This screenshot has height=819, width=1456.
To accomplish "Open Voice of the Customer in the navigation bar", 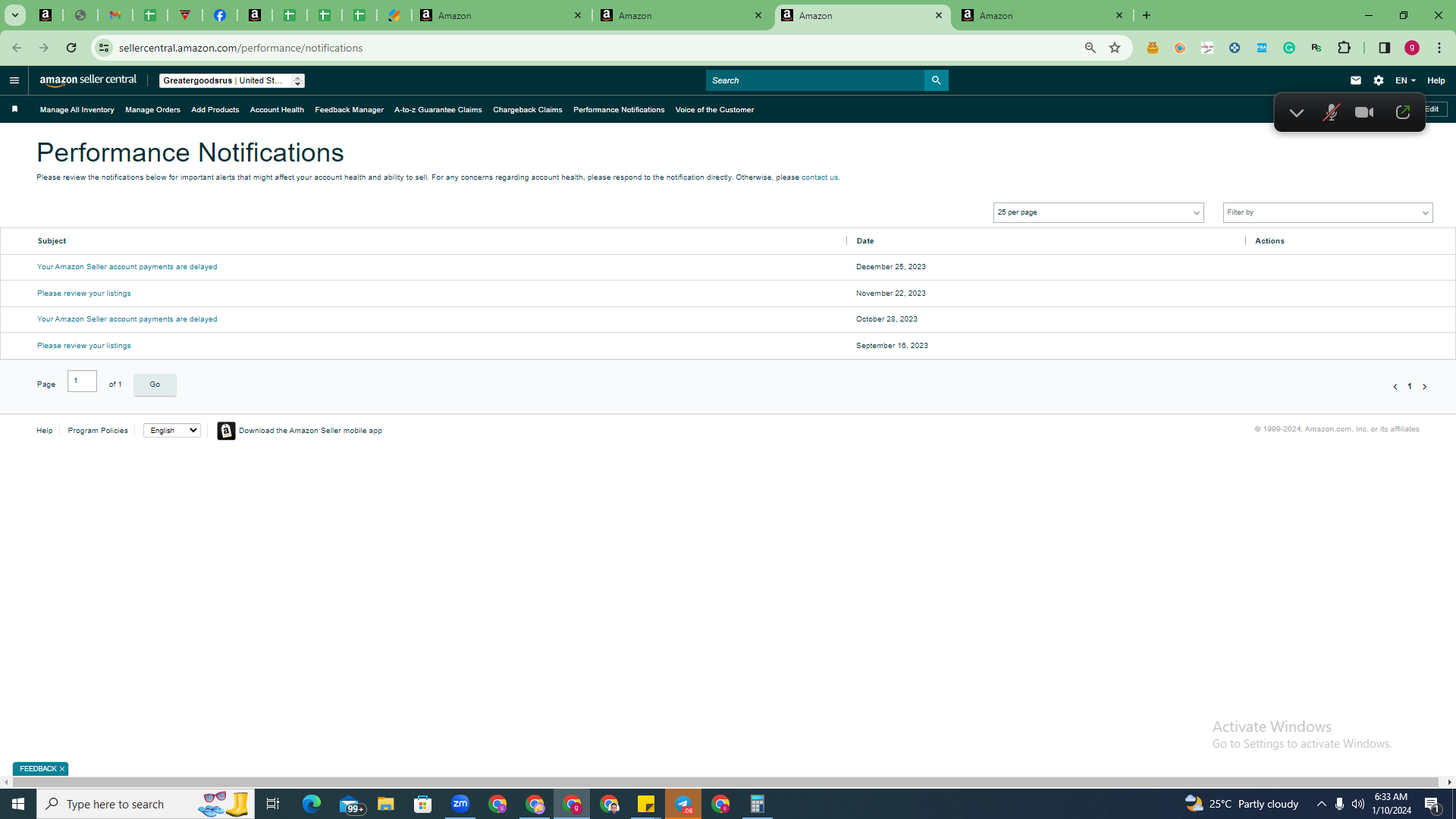I will tap(714, 110).
